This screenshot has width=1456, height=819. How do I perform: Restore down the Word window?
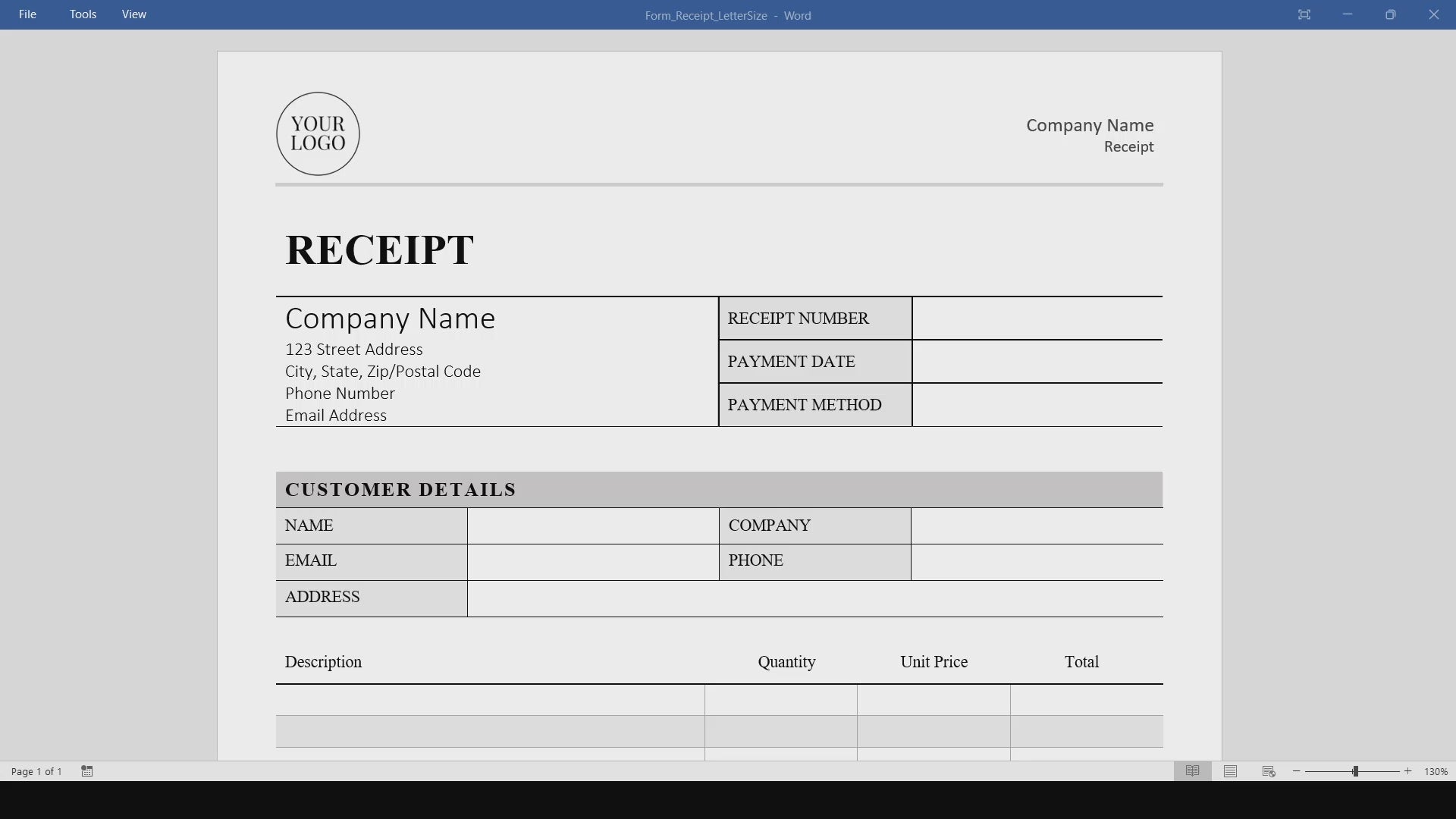[x=1390, y=14]
